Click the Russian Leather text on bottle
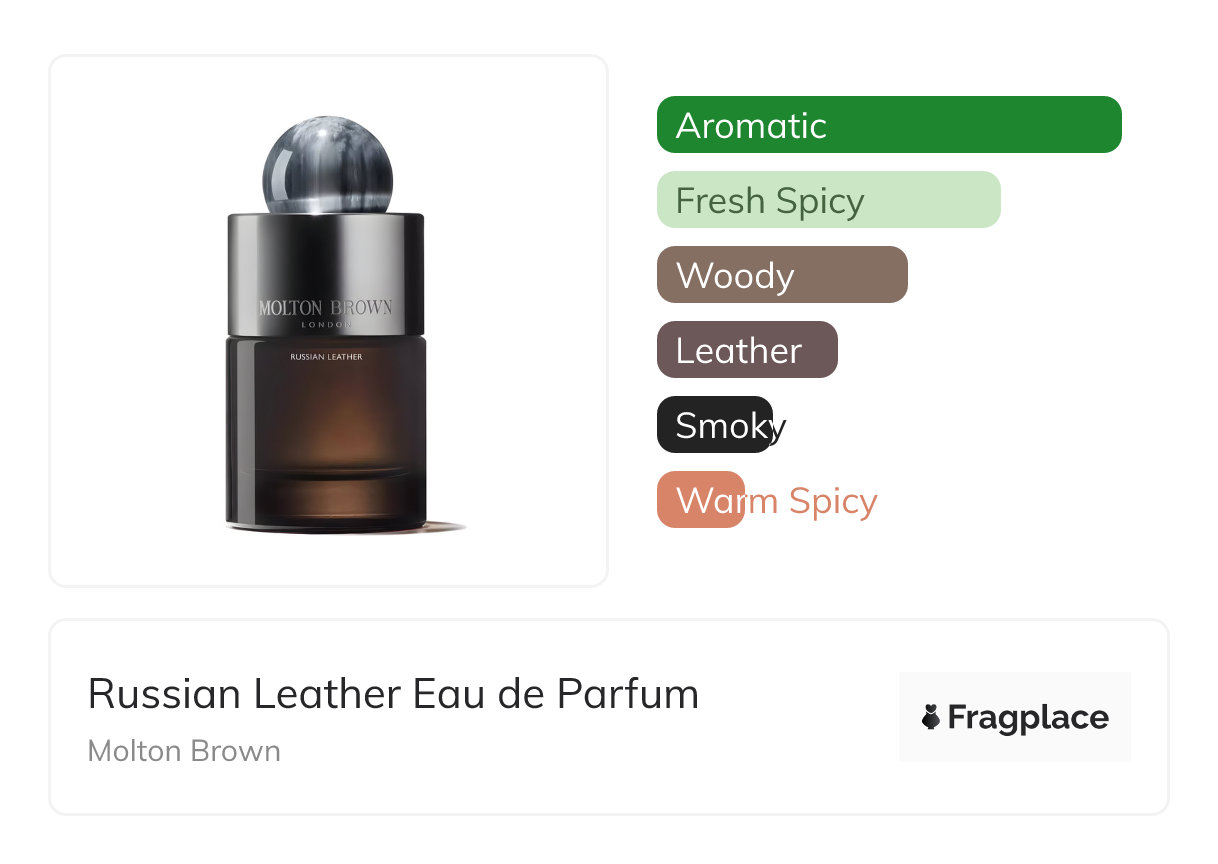Image resolution: width=1218 pixels, height=864 pixels. [326, 357]
